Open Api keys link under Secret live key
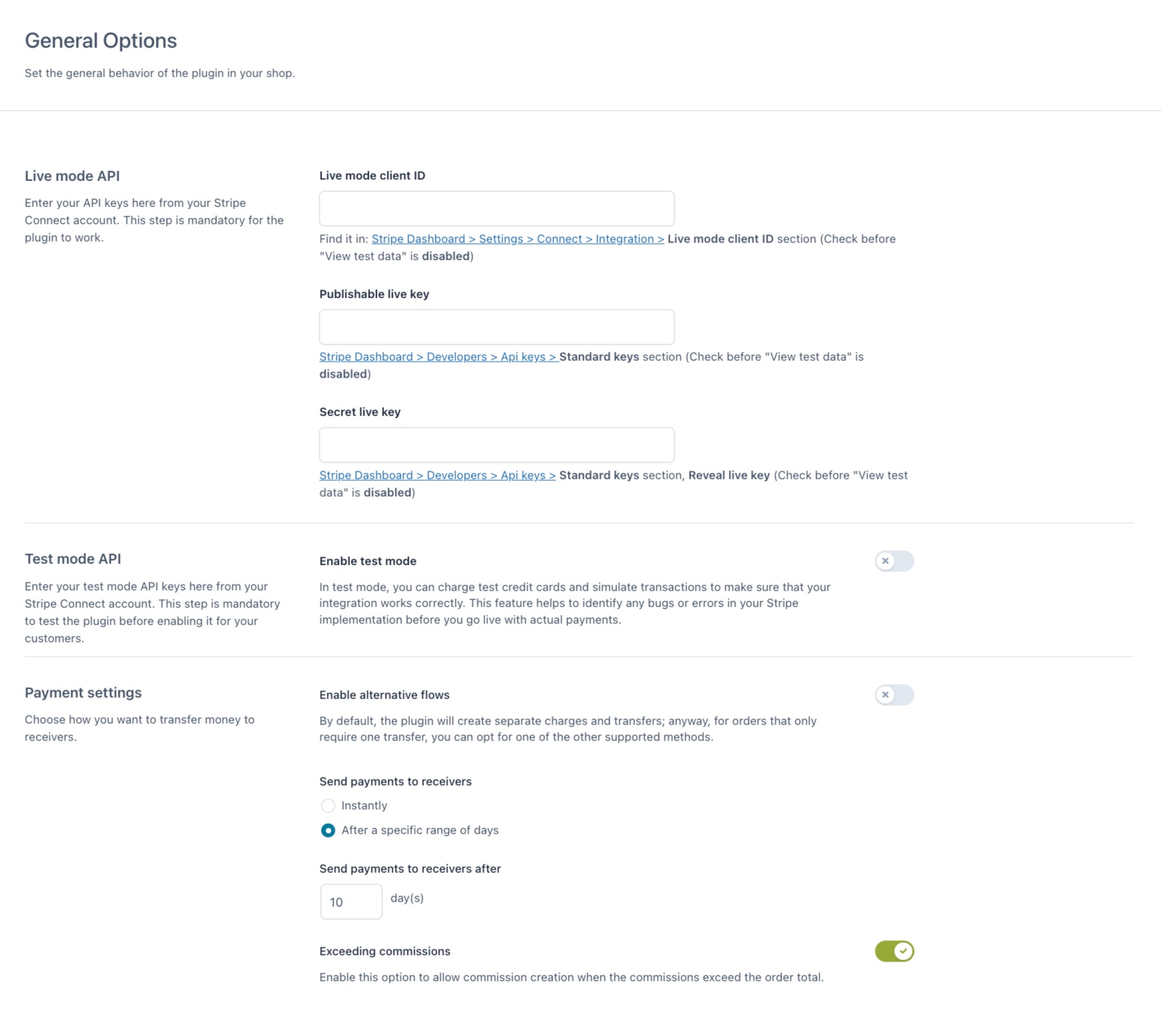Screen dimensions: 1161x1036 click(437, 475)
